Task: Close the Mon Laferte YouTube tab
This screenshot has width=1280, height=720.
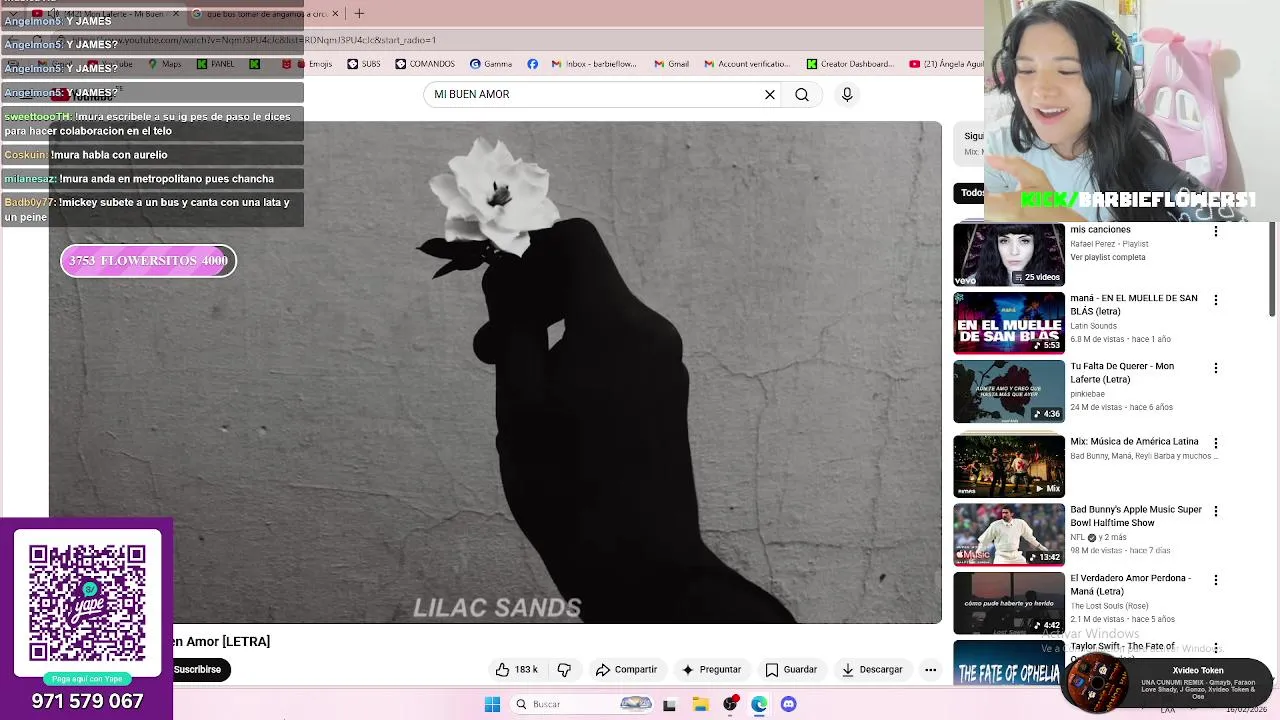Action: pos(176,14)
